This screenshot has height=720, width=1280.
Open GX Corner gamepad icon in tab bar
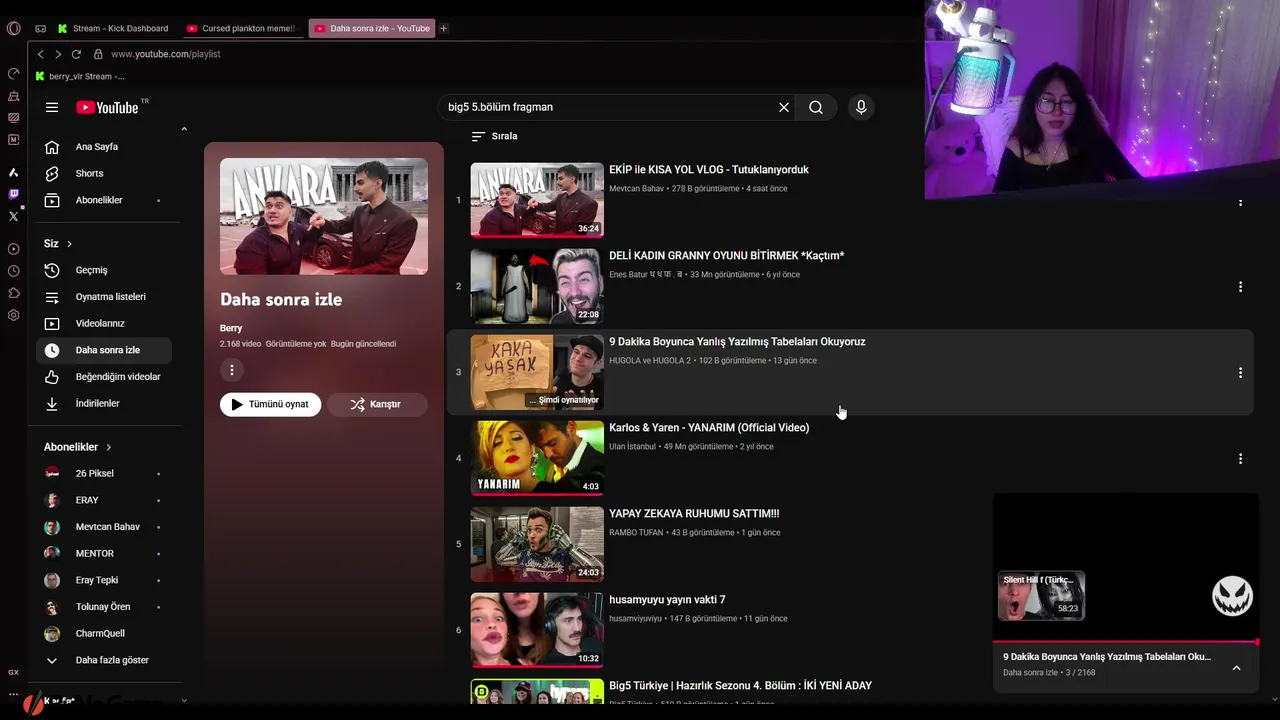[x=40, y=28]
